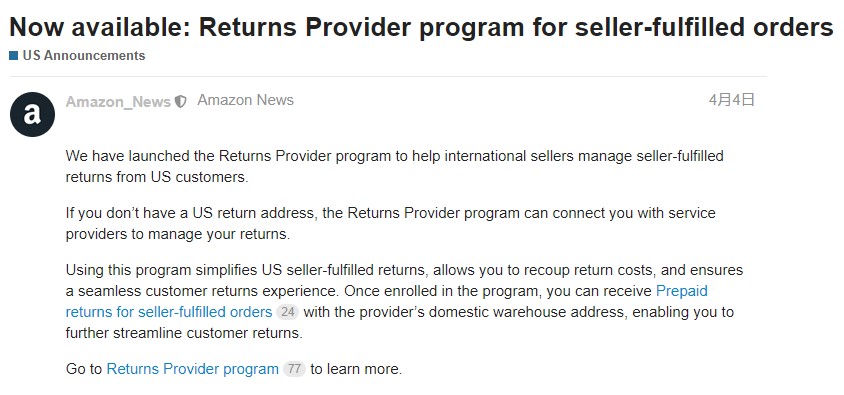
Task: Click the 'to learn more' closing text
Action: pyautogui.click(x=356, y=369)
